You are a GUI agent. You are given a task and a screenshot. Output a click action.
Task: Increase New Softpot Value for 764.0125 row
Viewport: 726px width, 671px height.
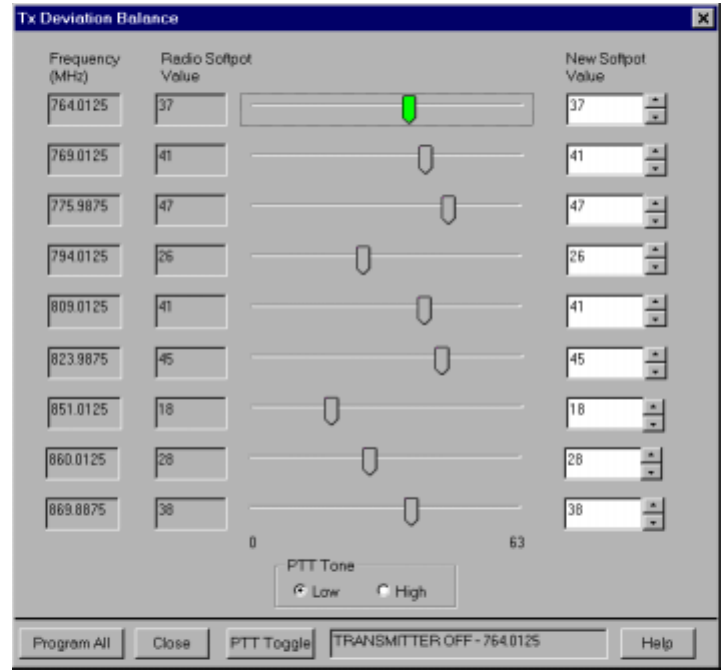[x=655, y=100]
